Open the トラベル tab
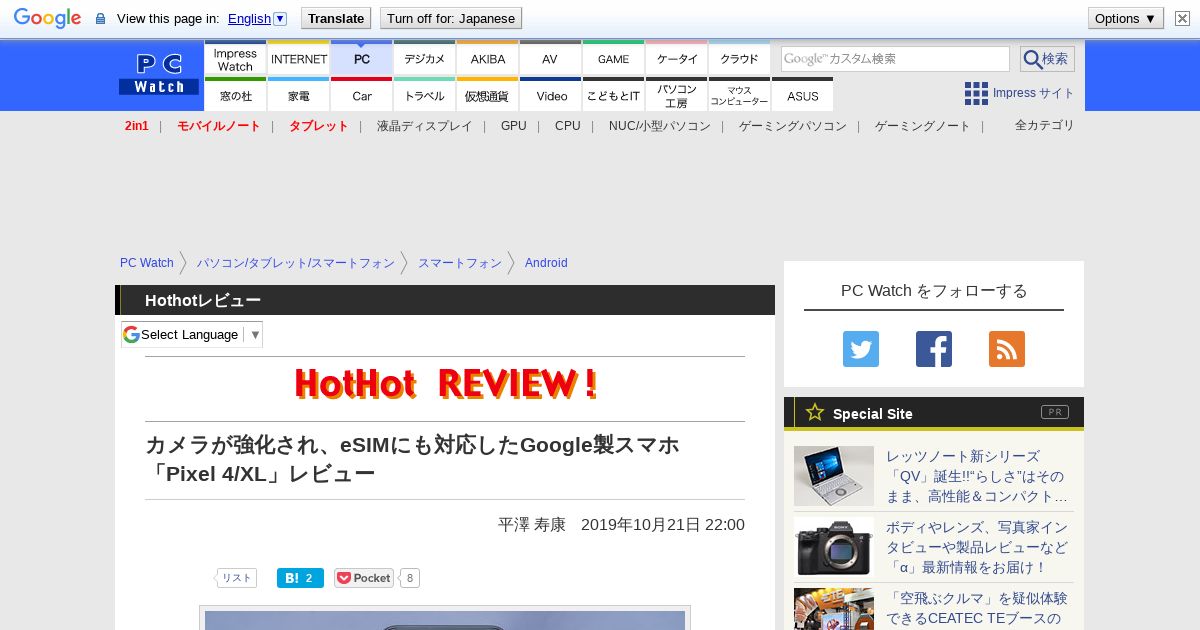Image resolution: width=1200 pixels, height=630 pixels. 425,95
